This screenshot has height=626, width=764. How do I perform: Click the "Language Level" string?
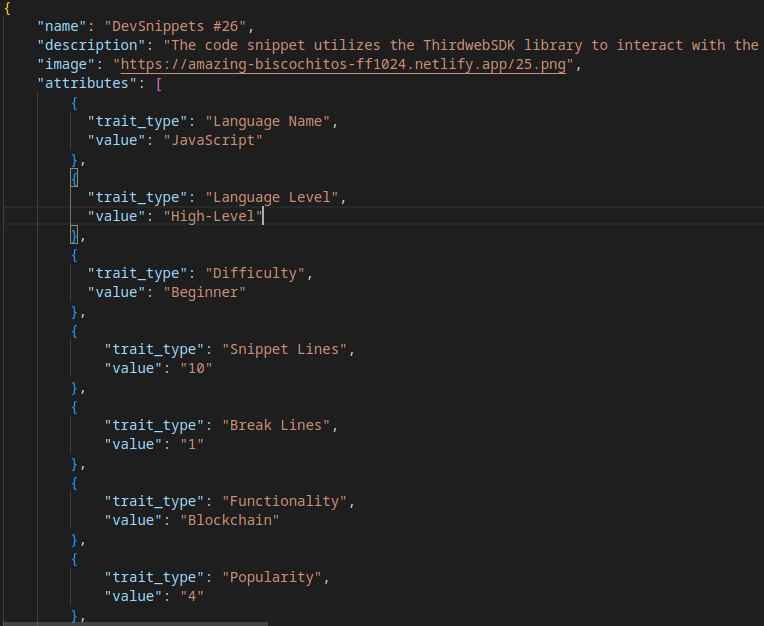[x=271, y=197]
